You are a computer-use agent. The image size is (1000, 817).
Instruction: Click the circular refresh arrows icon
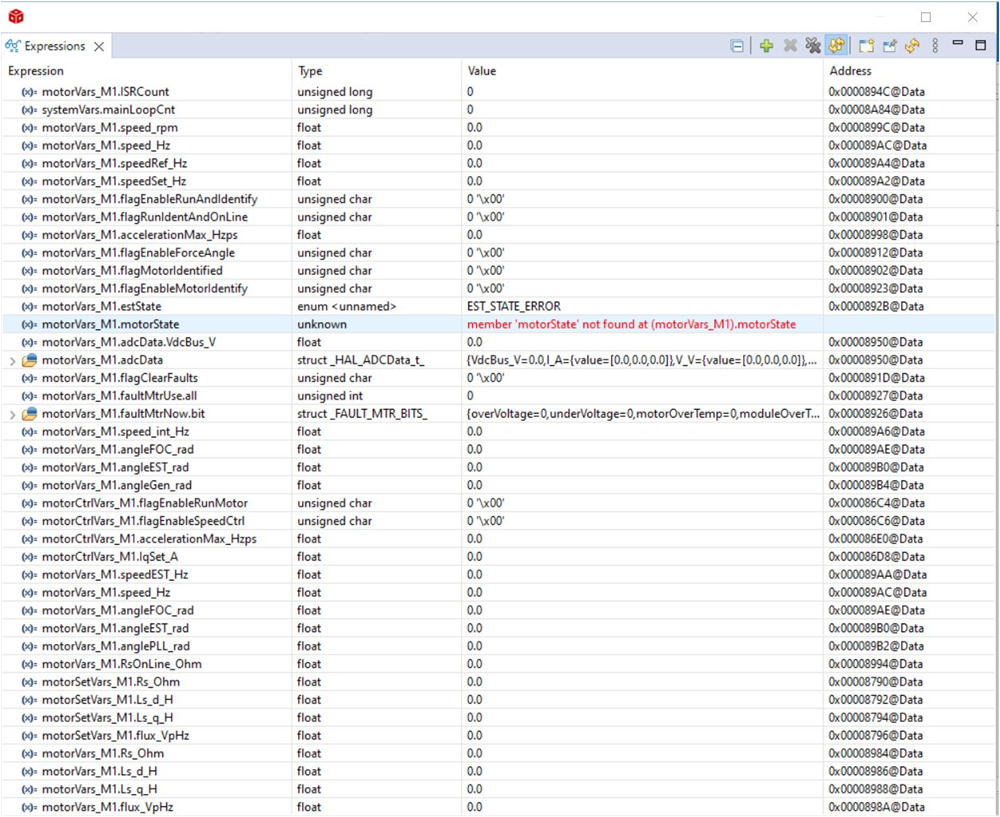tap(912, 45)
